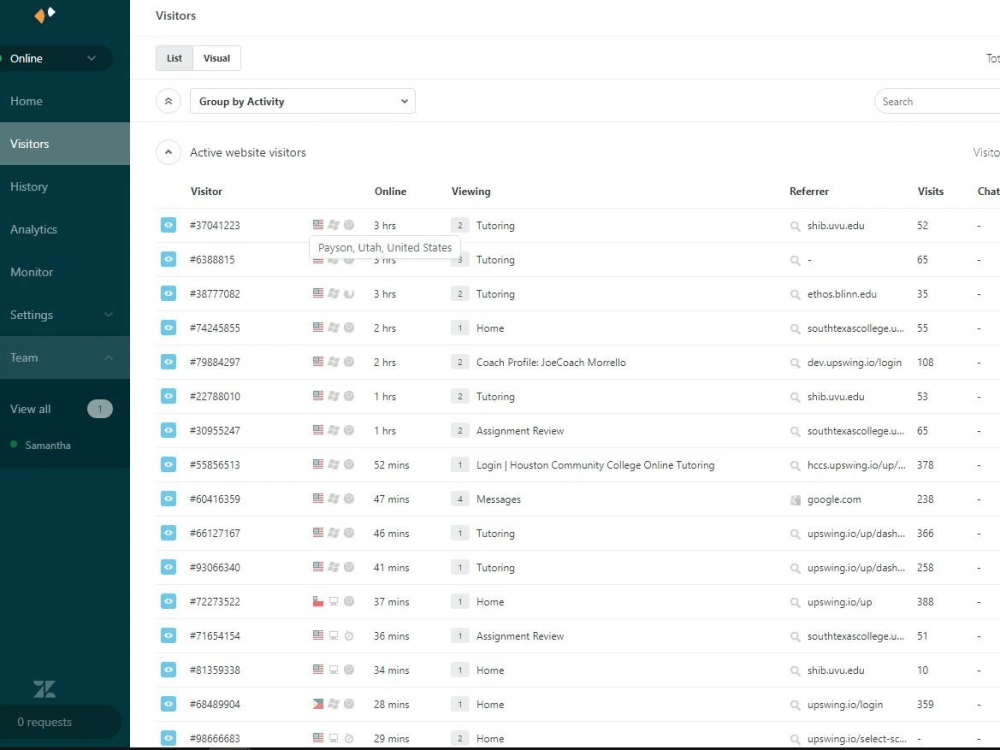Click the eye icon for visitor #79884297

click(x=168, y=362)
